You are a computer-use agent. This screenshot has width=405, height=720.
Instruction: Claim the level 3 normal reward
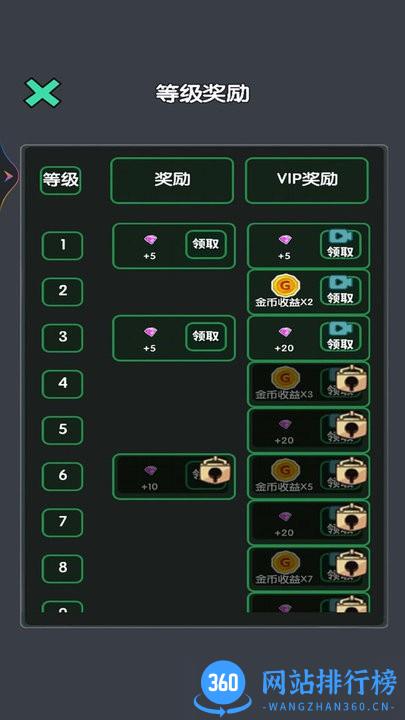point(206,336)
